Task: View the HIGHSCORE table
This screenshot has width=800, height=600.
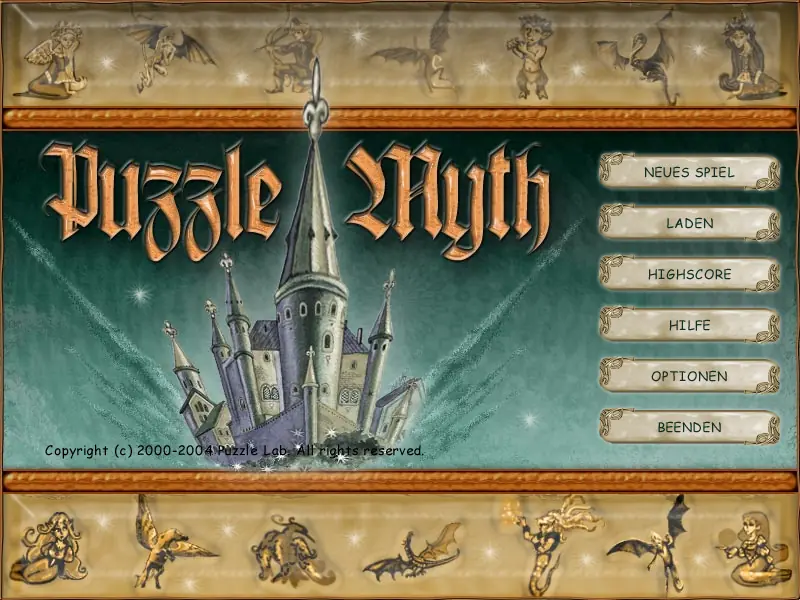Action: tap(689, 274)
